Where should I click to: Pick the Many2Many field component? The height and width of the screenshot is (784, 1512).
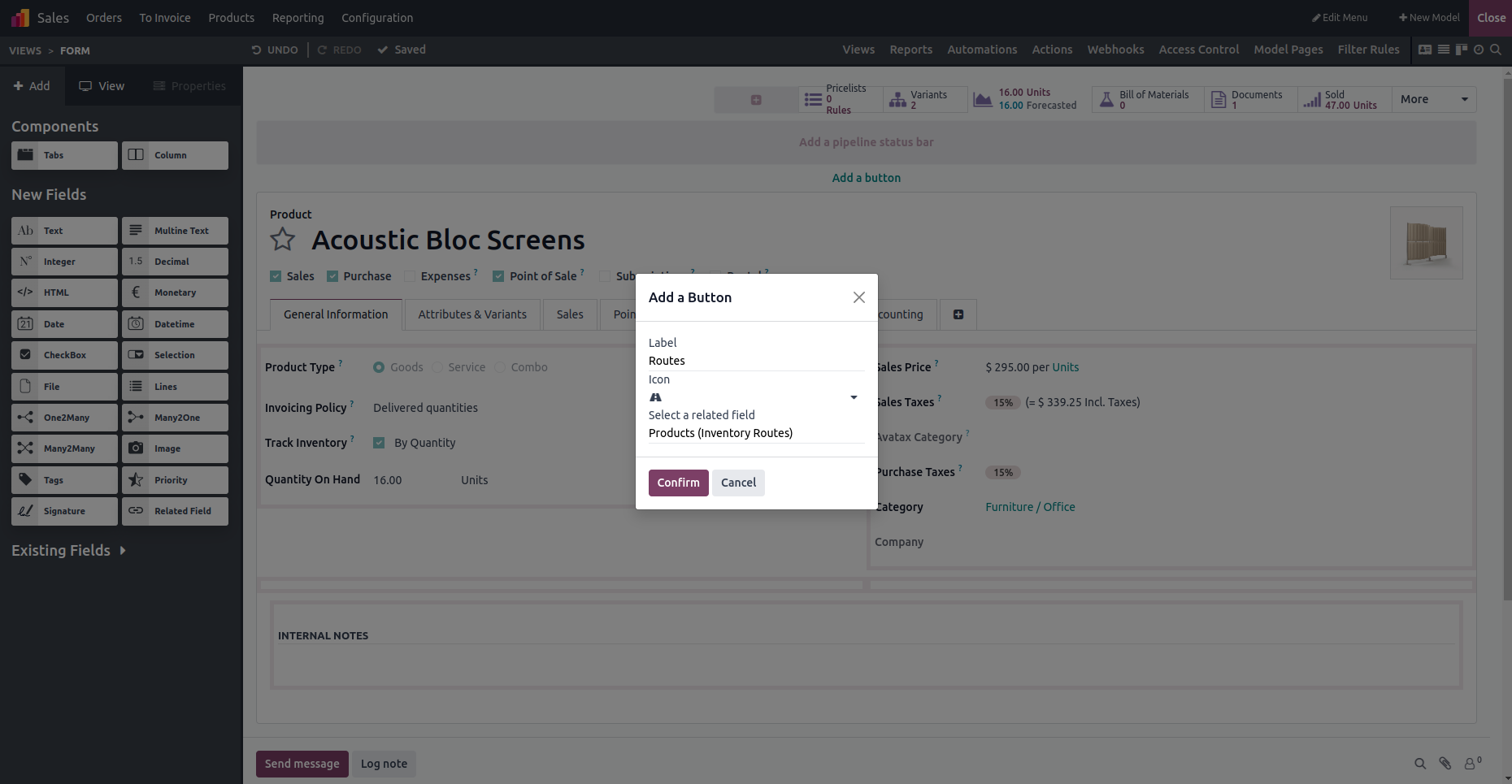pyautogui.click(x=64, y=448)
